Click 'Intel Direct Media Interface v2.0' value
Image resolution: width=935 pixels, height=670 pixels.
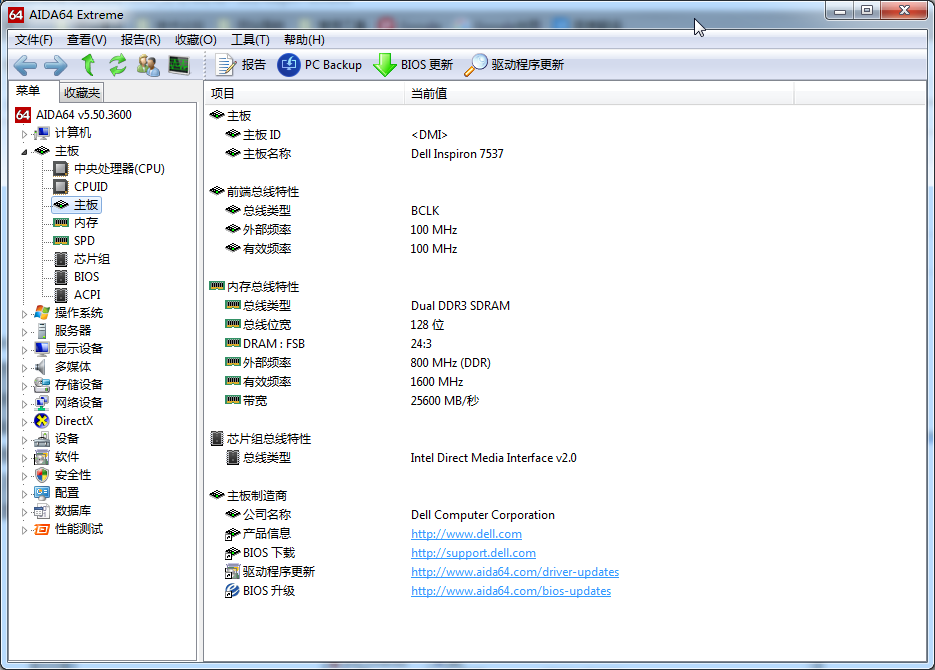pos(493,458)
